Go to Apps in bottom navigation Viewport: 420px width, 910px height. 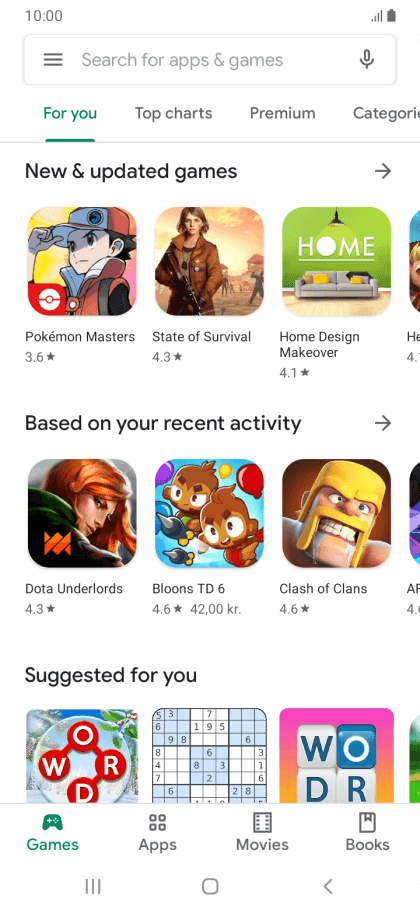(x=157, y=833)
